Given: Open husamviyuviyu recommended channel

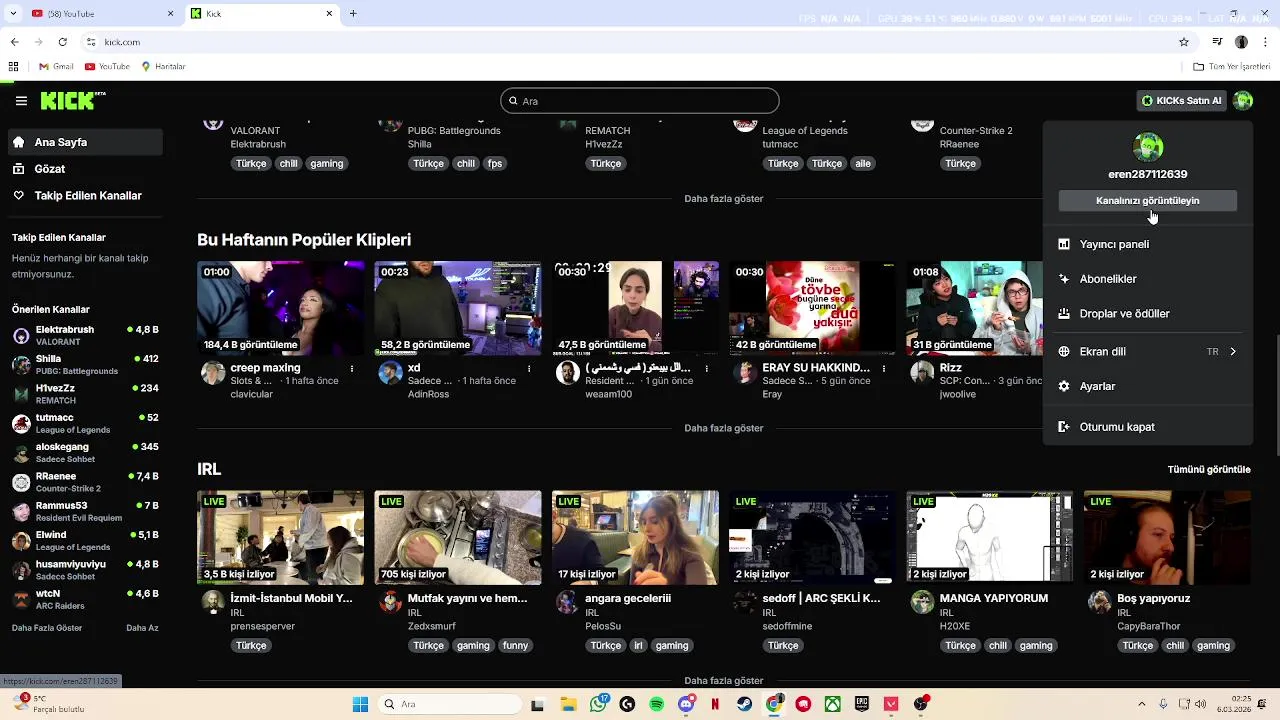Looking at the screenshot, I should [x=85, y=570].
